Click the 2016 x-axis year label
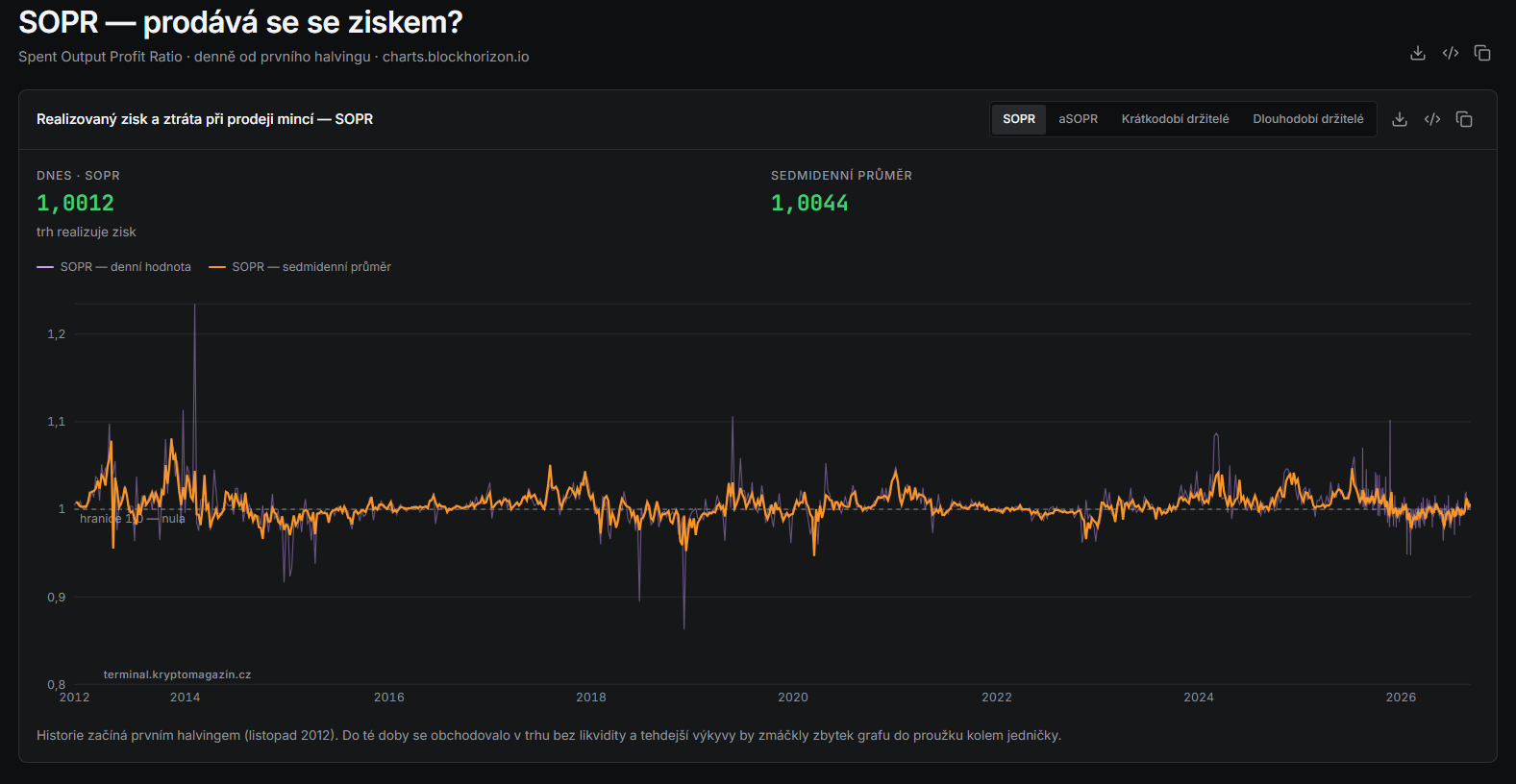This screenshot has height=784, width=1516. click(389, 698)
